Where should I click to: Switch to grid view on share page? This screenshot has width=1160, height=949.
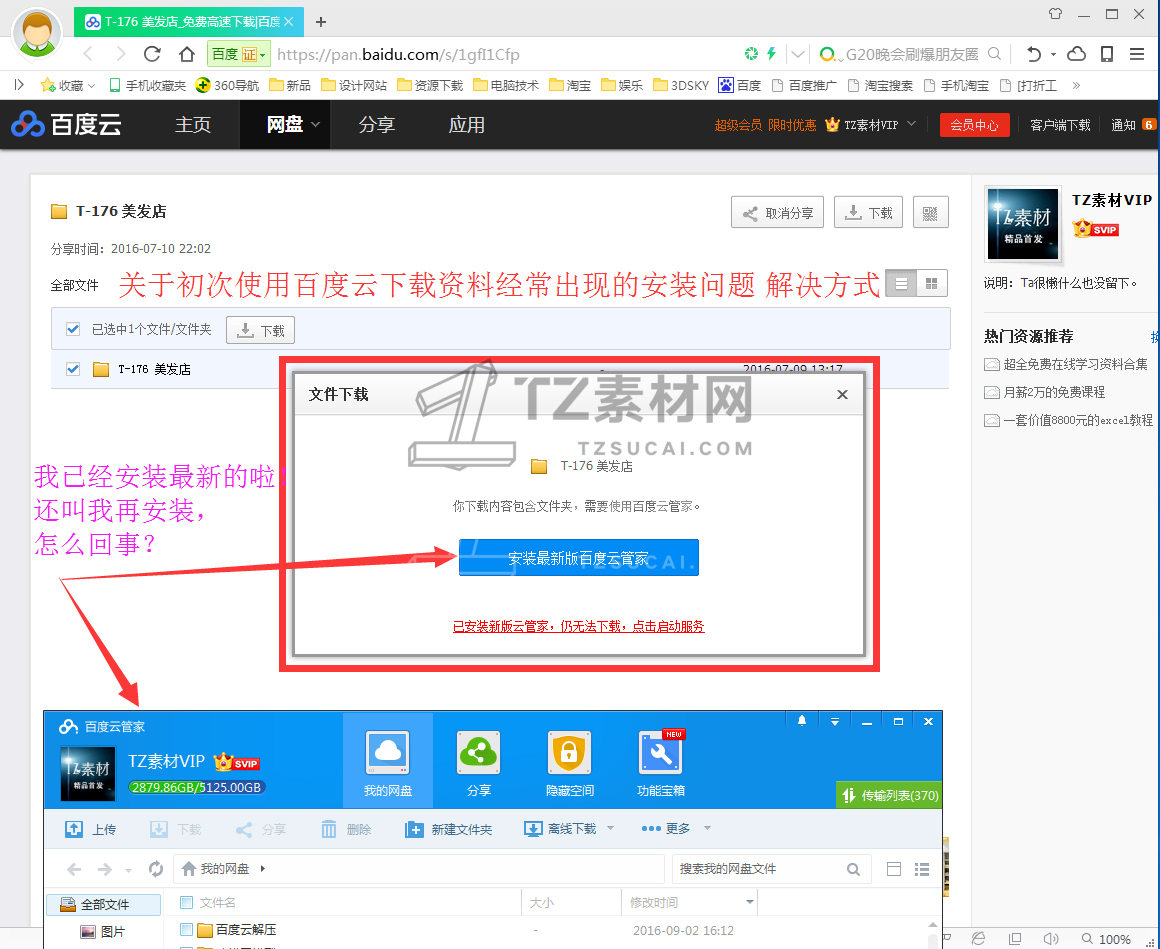(932, 283)
